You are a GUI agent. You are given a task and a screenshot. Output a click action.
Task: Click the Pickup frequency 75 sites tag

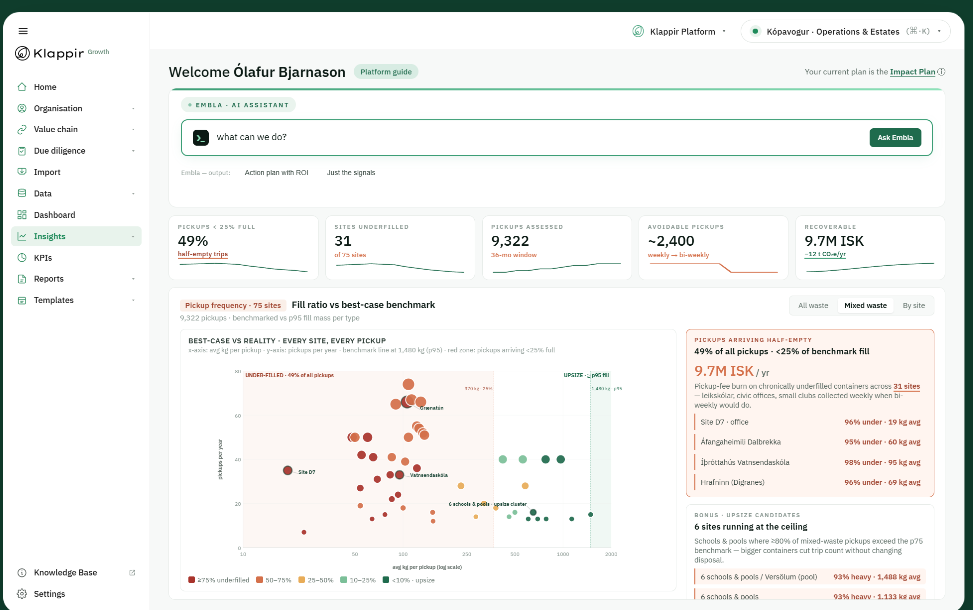point(233,305)
